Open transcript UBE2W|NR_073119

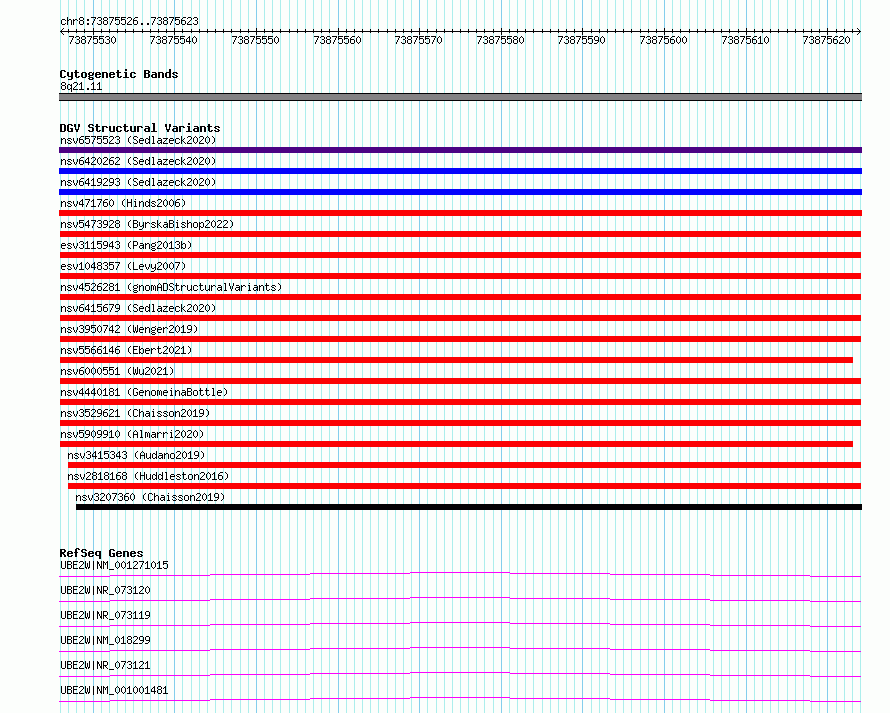(x=106, y=615)
